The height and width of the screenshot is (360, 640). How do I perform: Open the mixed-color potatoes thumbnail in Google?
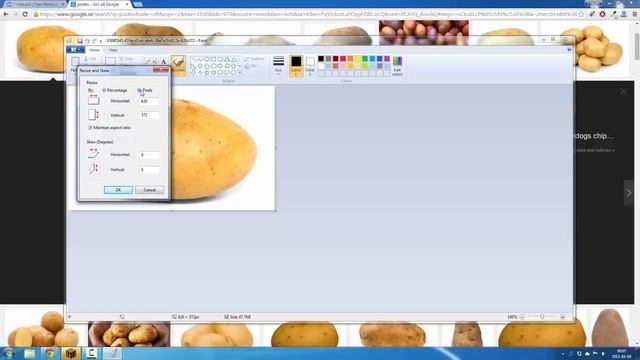pyautogui.click(x=424, y=33)
